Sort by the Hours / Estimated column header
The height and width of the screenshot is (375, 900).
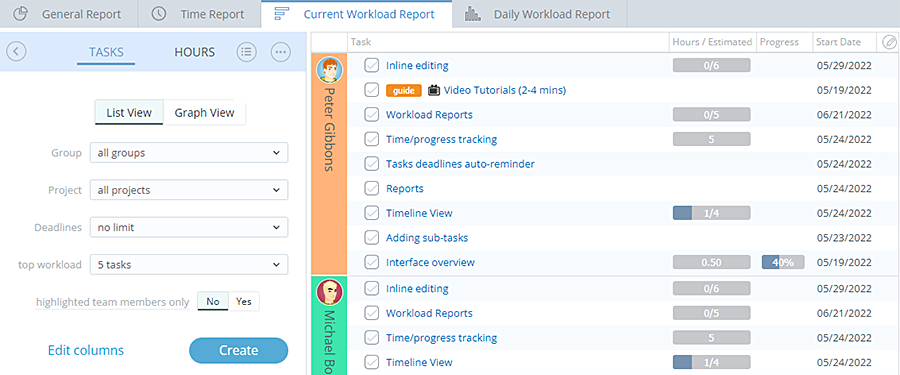coord(712,42)
